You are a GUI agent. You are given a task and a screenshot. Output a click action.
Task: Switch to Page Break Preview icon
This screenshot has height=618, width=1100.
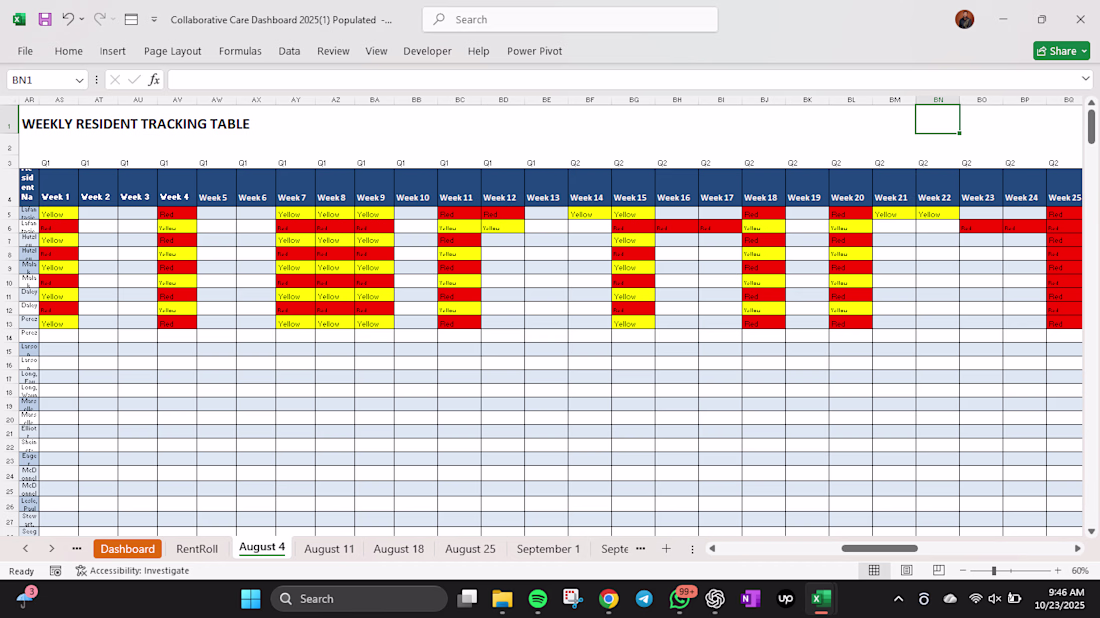tap(939, 571)
